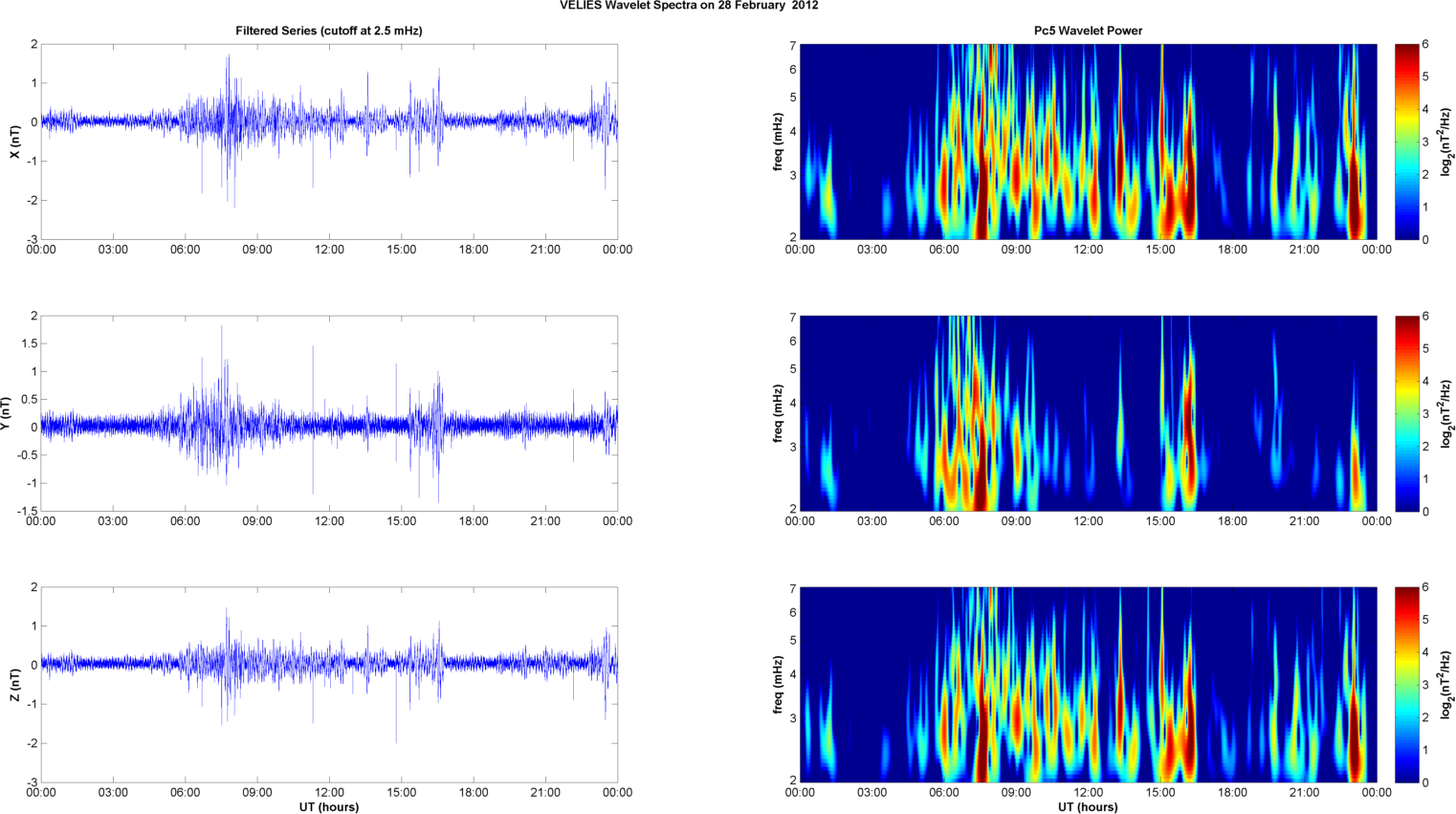1456x814 pixels.
Task: Click the '1.5' tick on the Y plot
Action: point(29,343)
